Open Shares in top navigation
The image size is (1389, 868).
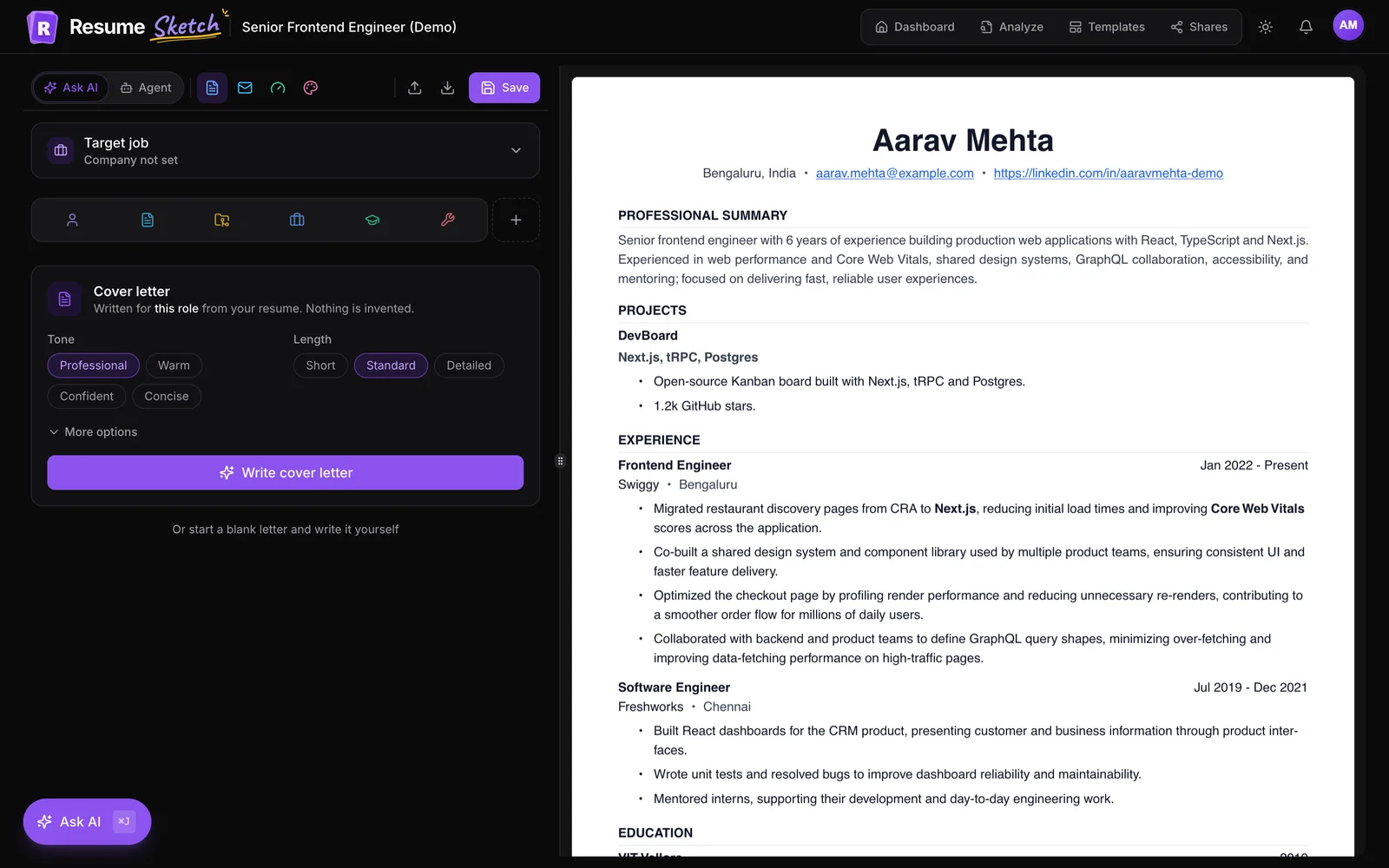pos(1199,27)
